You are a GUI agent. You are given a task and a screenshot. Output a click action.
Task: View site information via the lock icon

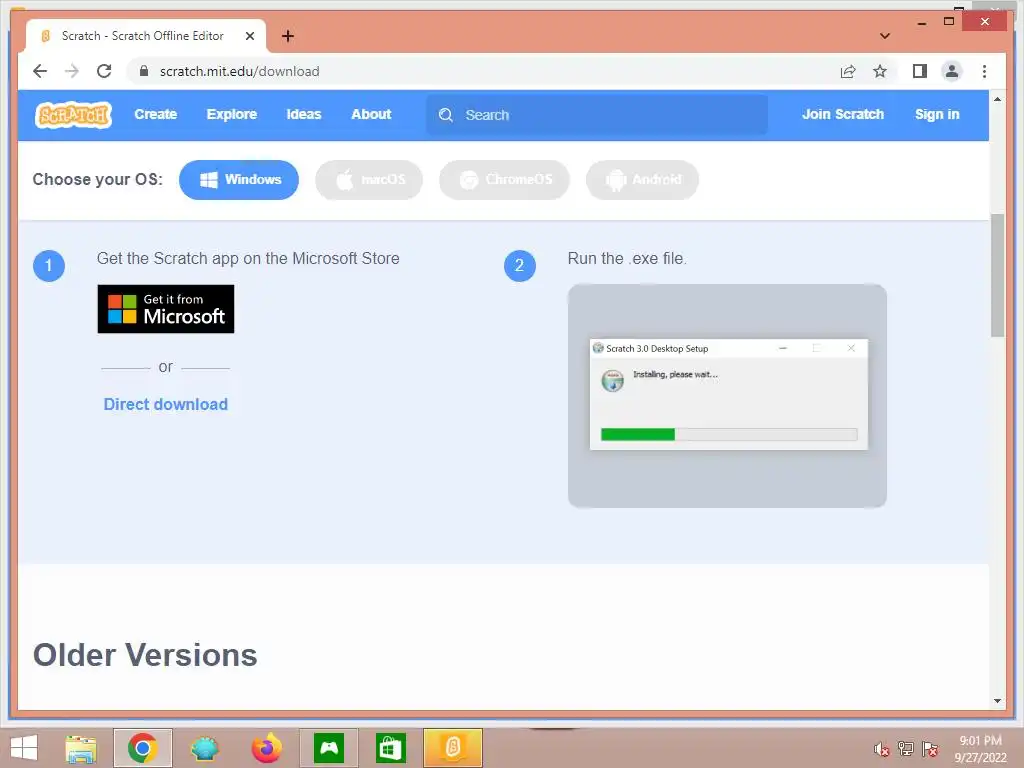[x=144, y=71]
